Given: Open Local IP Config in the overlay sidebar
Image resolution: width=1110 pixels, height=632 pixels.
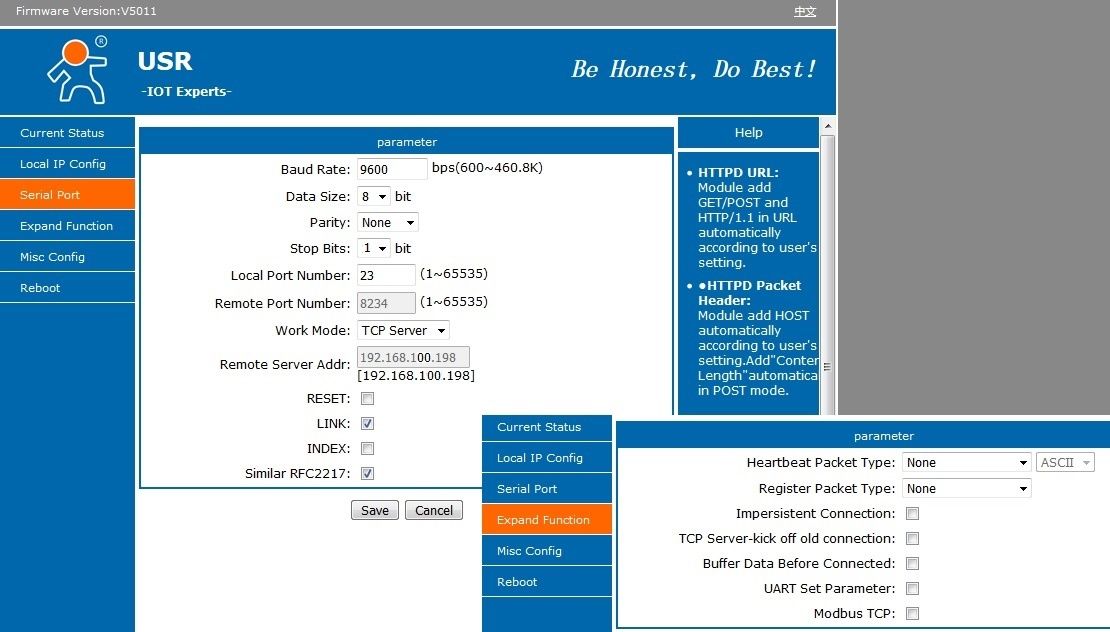Looking at the screenshot, I should coord(547,458).
